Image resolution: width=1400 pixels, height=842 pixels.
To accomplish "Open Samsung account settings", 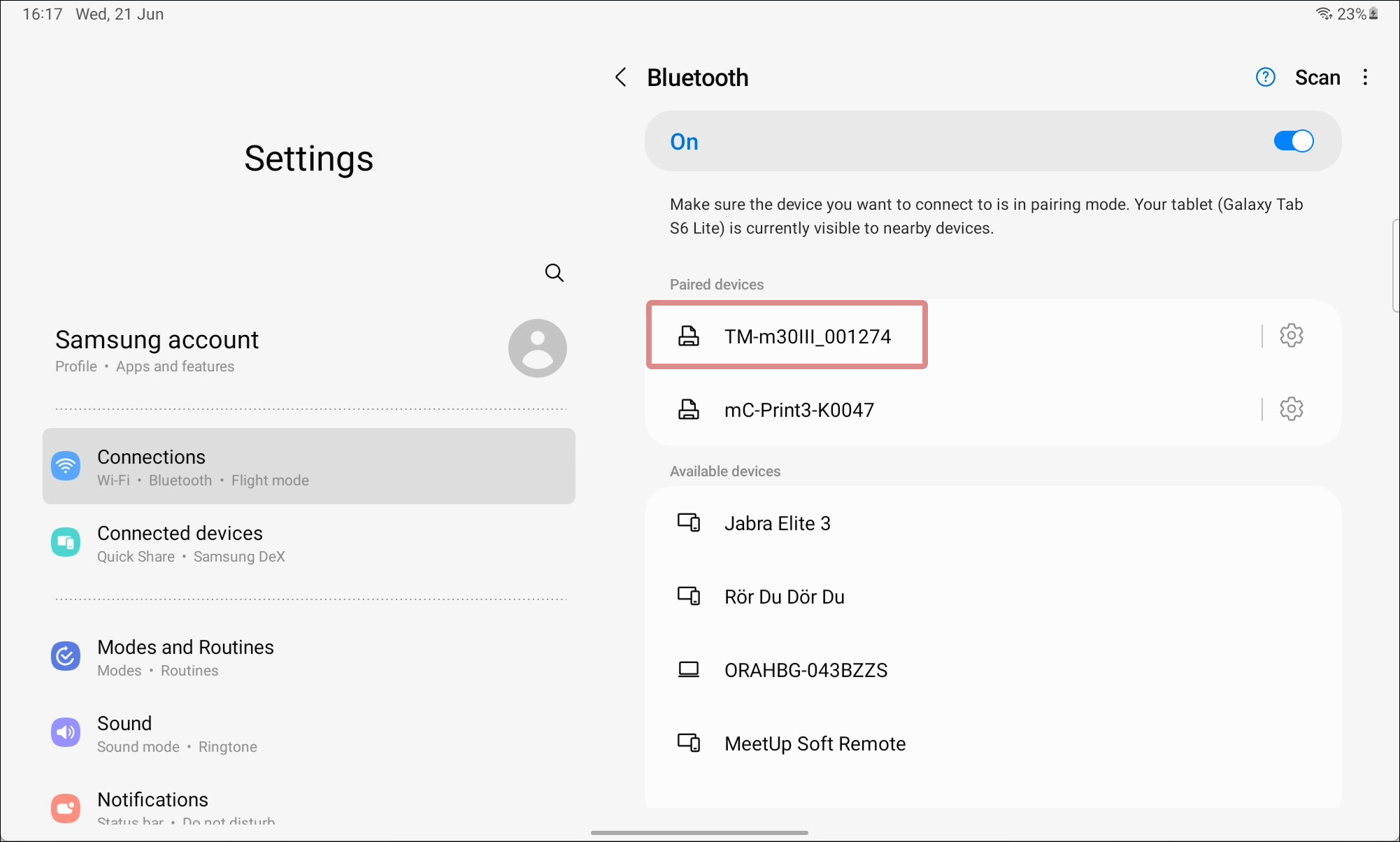I will tap(310, 350).
